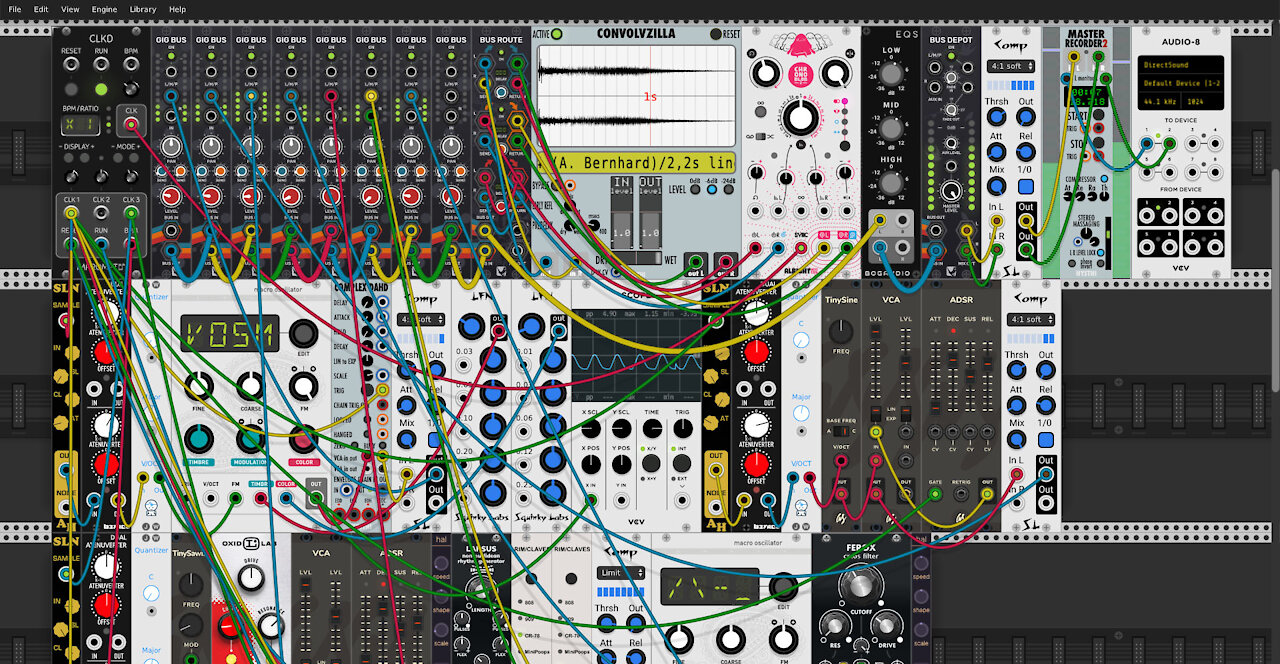The width and height of the screenshot is (1280, 664).
Task: Open the Default Device selector on Audio-8
Action: (x=1179, y=83)
